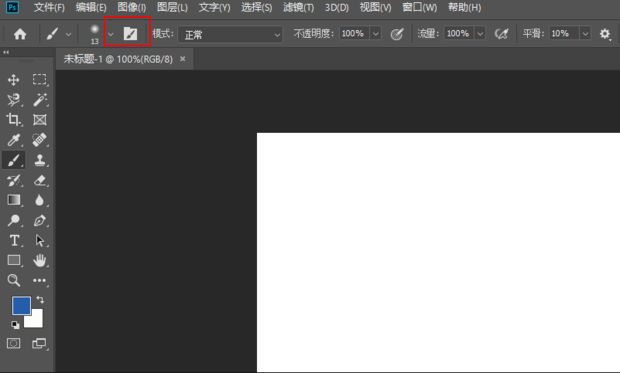Select the Eraser tool
Image resolution: width=620 pixels, height=373 pixels.
point(40,180)
